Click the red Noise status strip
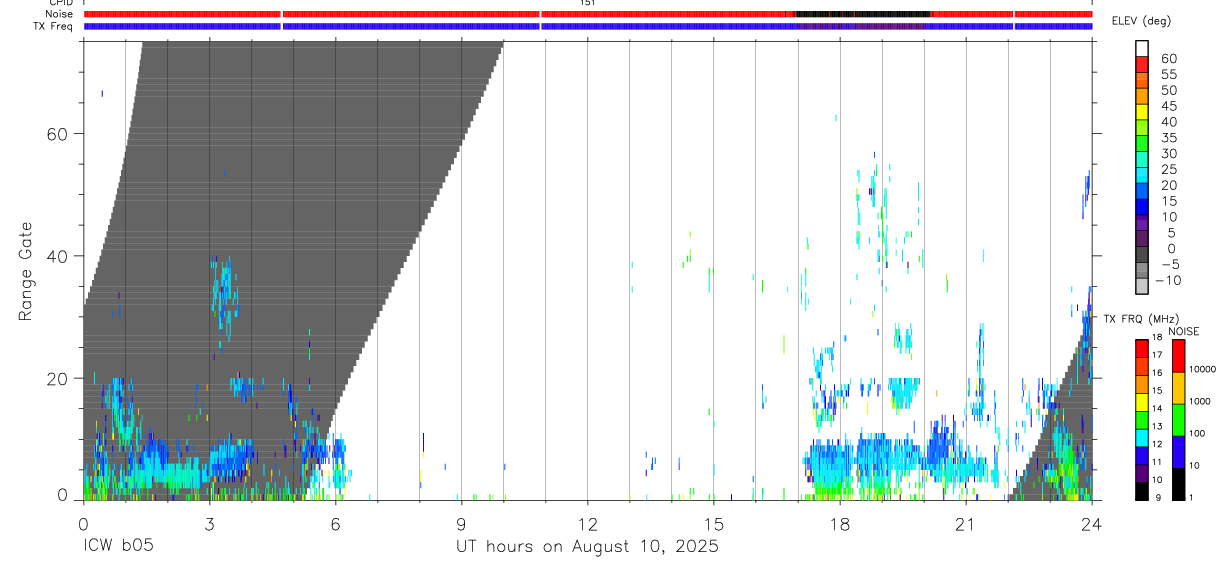The height and width of the screenshot is (567, 1228). 587,14
